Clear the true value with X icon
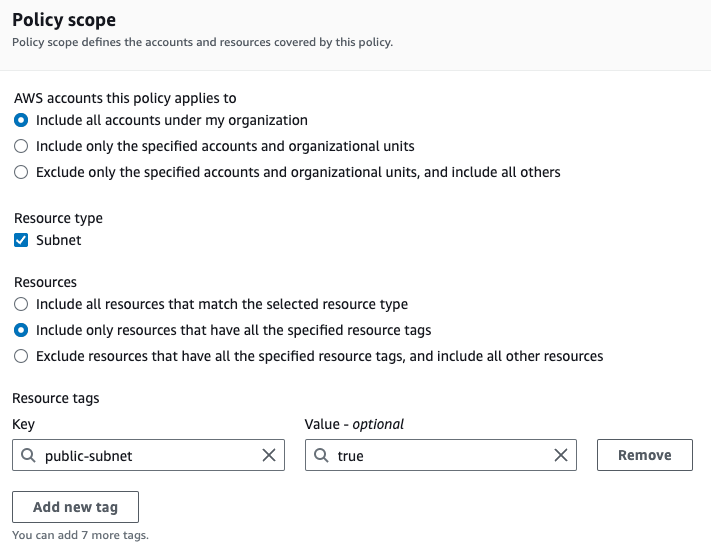Viewport: 711px width, 557px height. click(x=561, y=455)
